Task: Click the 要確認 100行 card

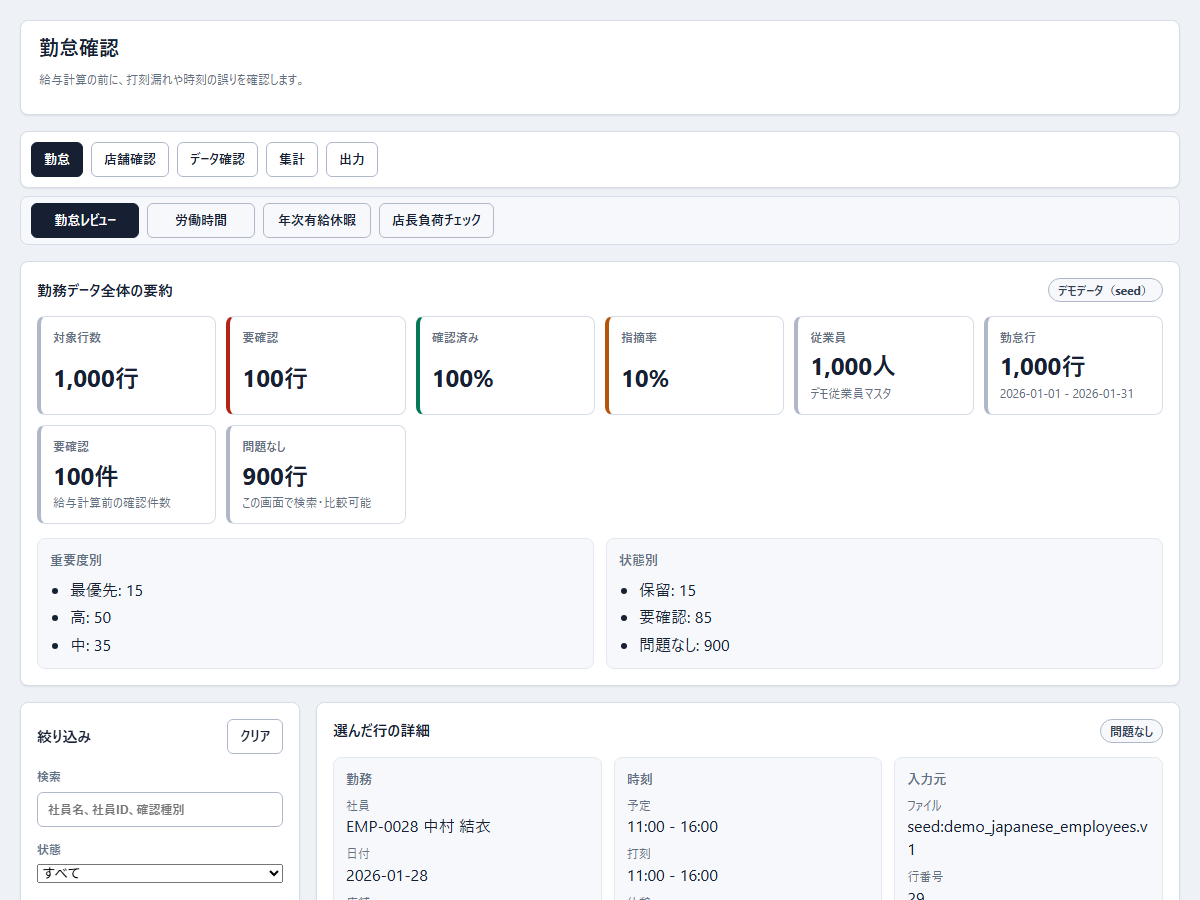Action: tap(316, 365)
